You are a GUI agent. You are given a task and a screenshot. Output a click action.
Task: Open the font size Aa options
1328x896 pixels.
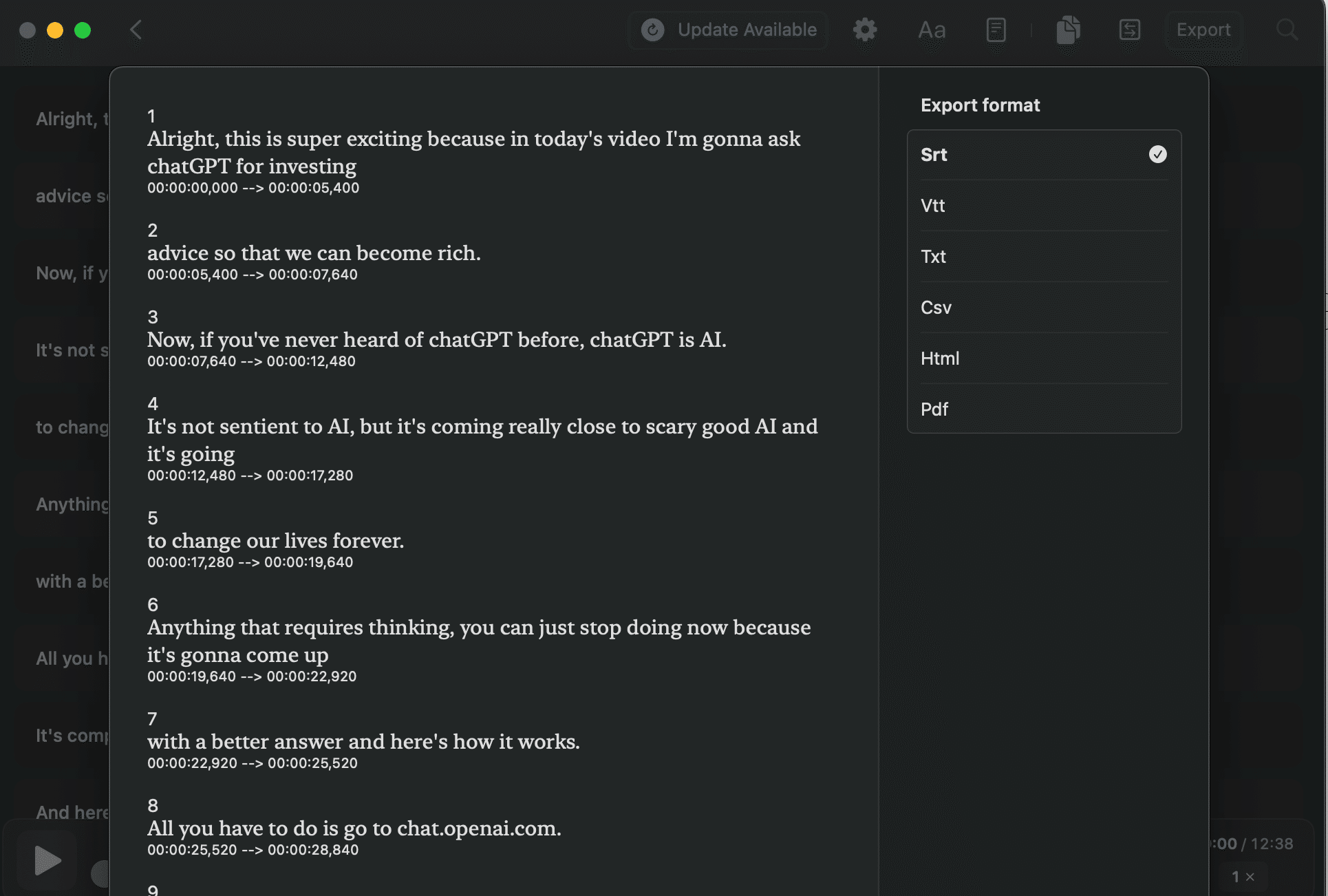click(x=932, y=30)
